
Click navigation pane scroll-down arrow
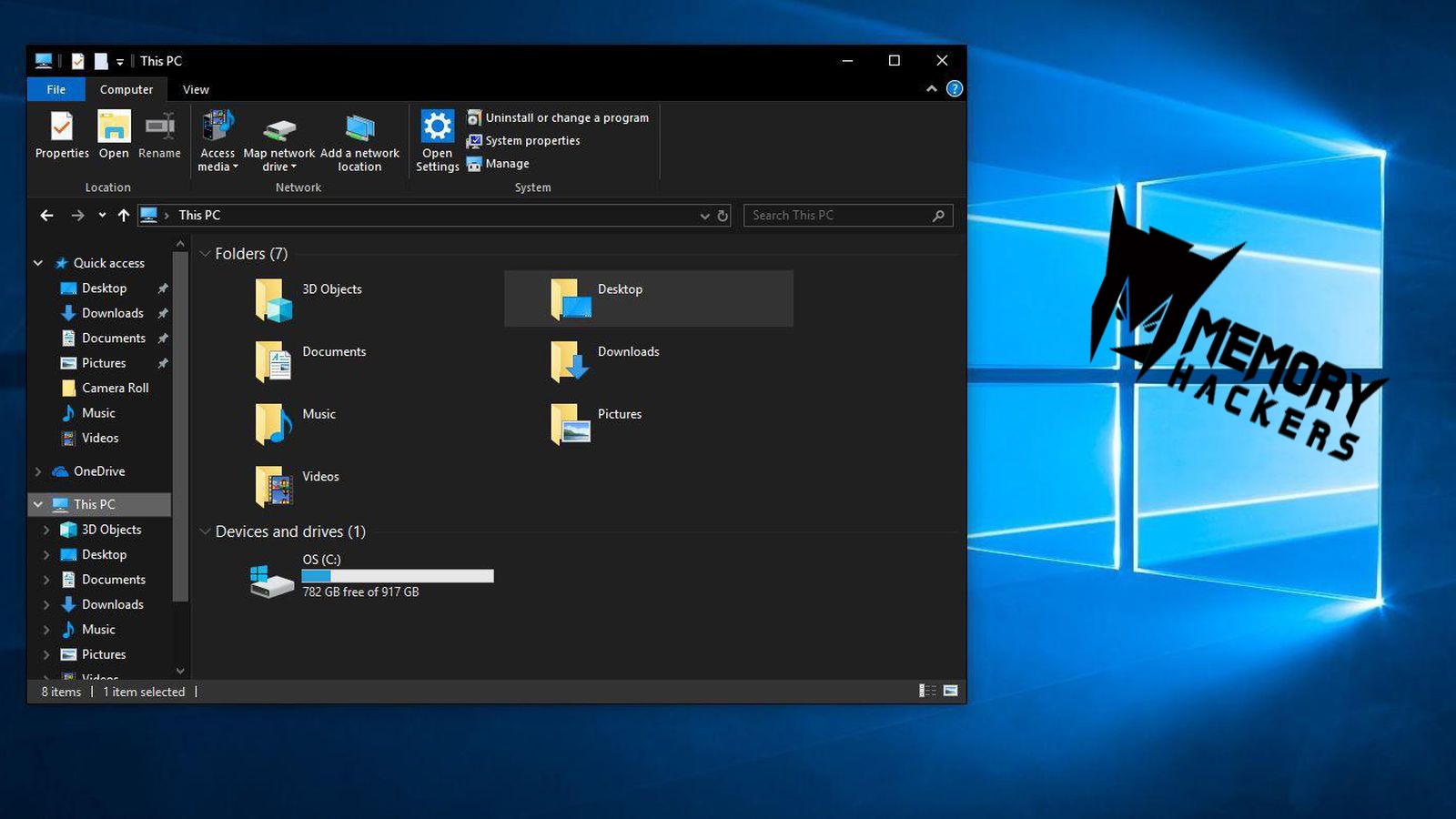180,671
